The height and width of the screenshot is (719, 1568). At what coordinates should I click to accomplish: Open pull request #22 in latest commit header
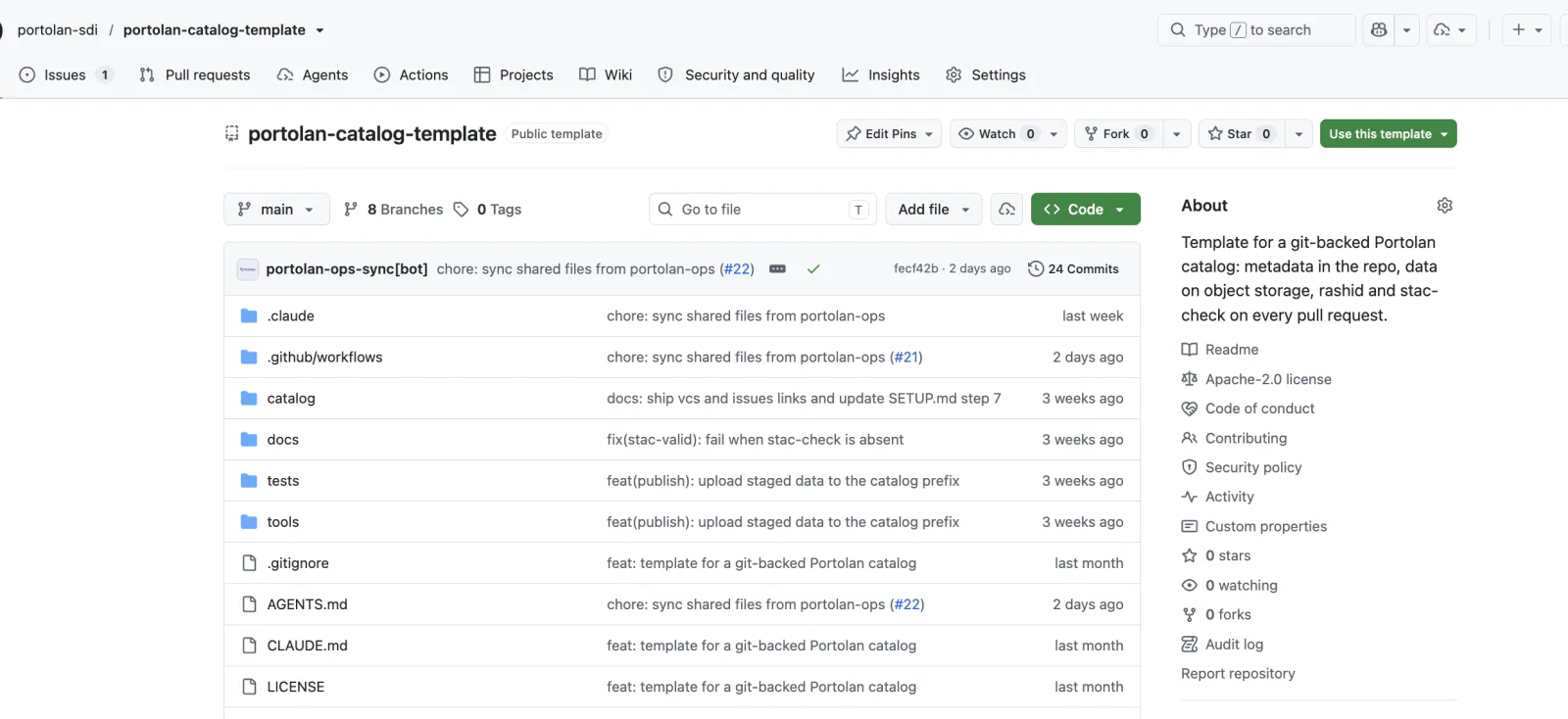(x=737, y=268)
